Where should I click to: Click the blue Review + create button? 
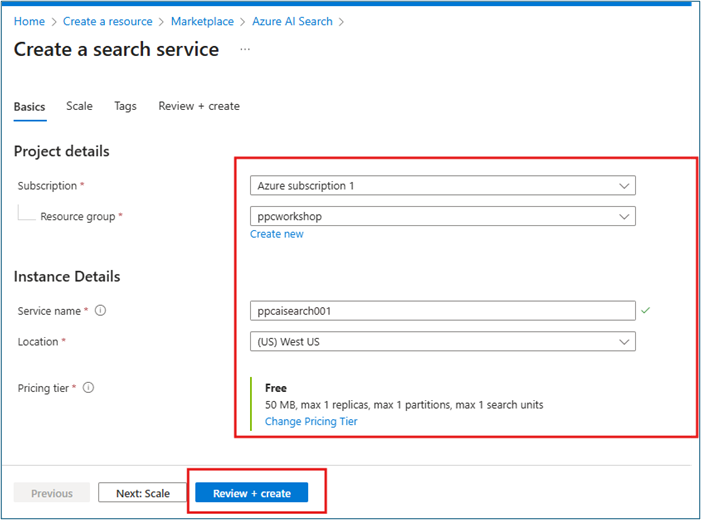tap(252, 493)
